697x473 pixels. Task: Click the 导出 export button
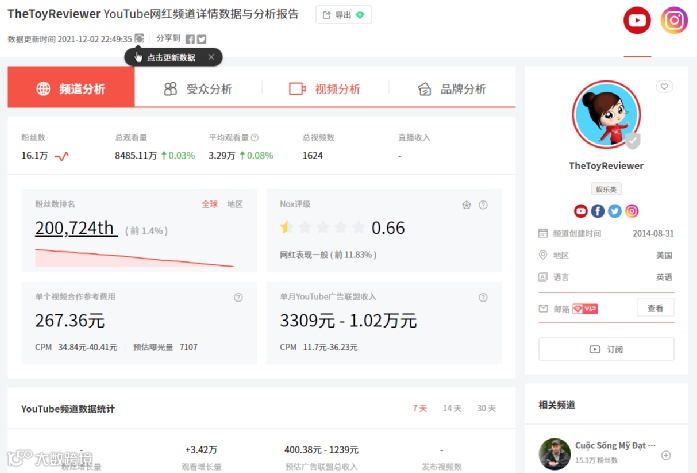point(343,15)
